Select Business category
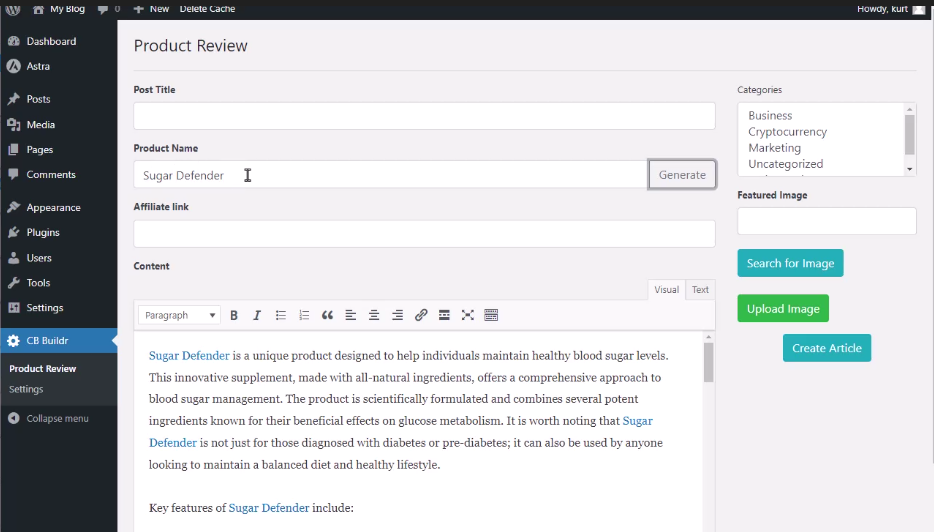Viewport: 934px width, 532px height. 770,116
